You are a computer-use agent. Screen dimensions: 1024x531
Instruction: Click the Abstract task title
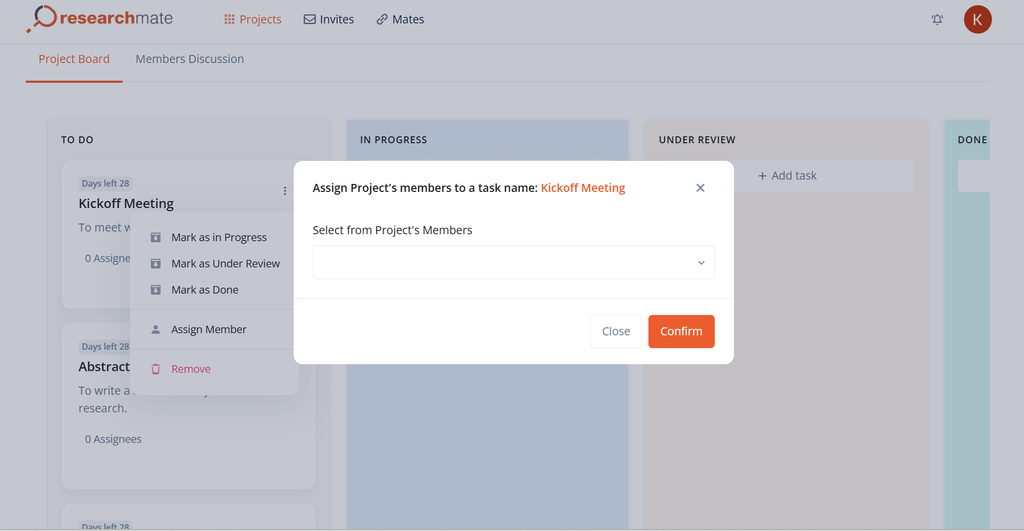click(x=104, y=366)
